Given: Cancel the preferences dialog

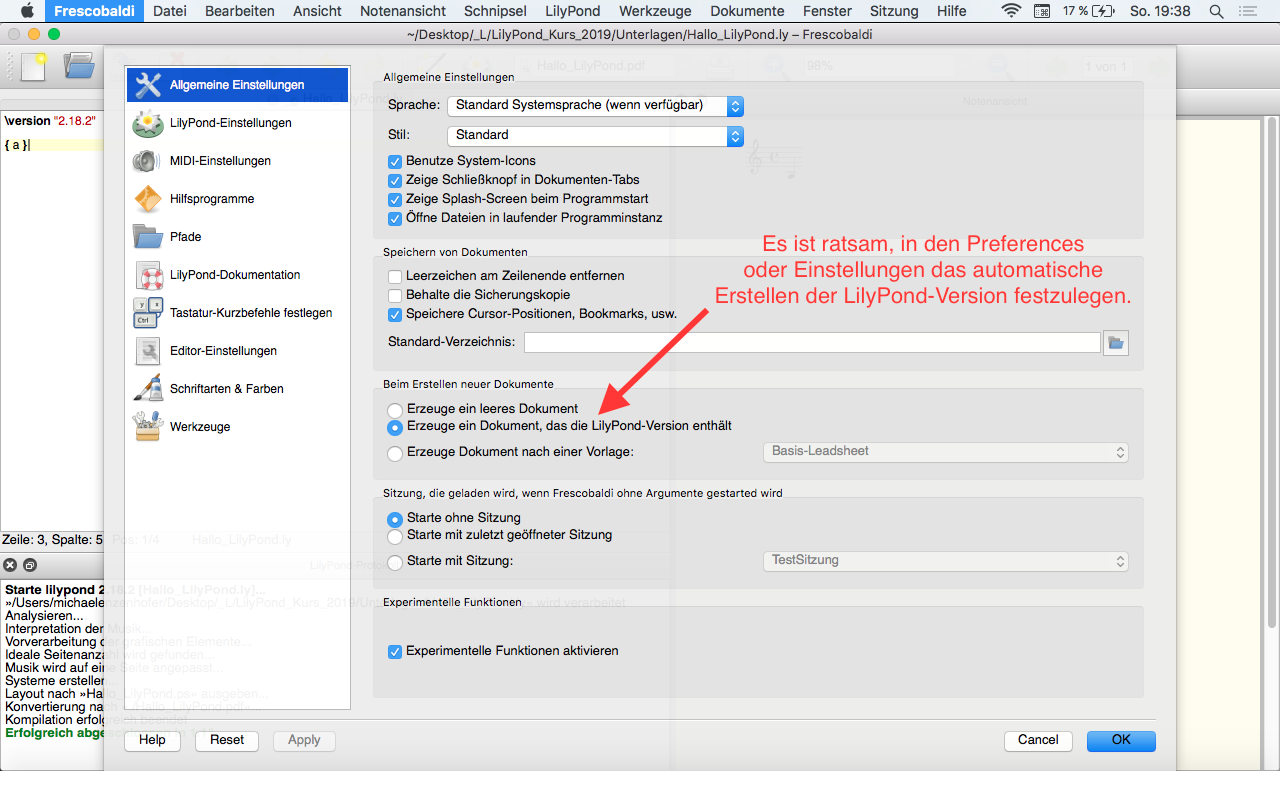Looking at the screenshot, I should [x=1038, y=740].
